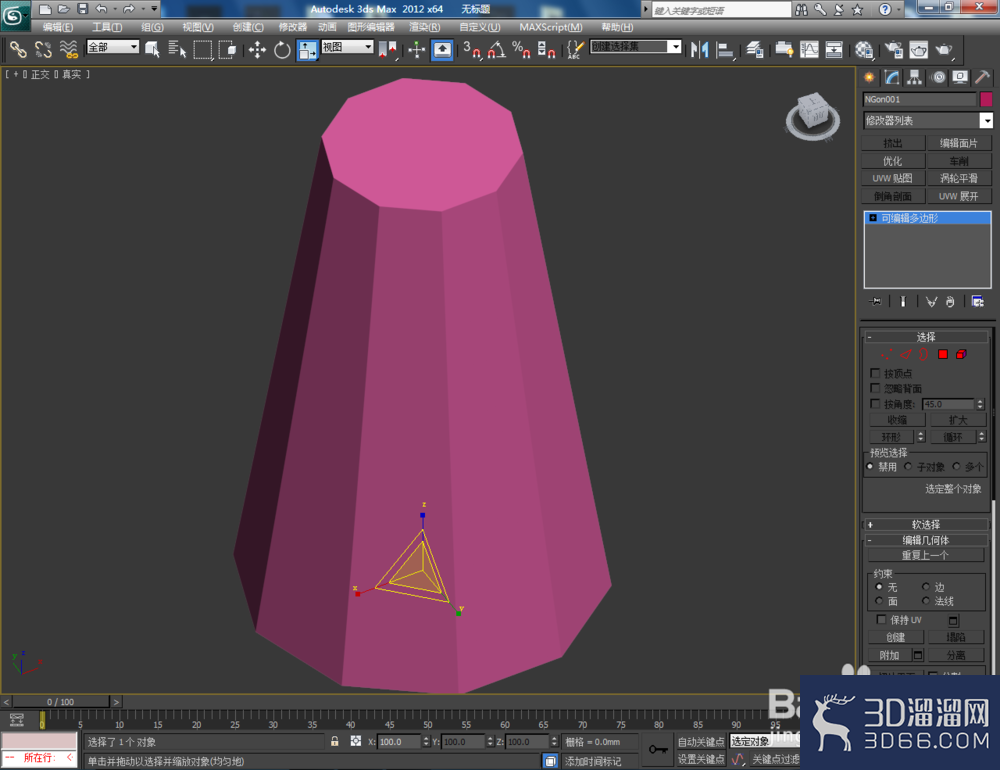Open the Hierarchy command panel tab
The image size is (1000, 770).
pyautogui.click(x=915, y=77)
